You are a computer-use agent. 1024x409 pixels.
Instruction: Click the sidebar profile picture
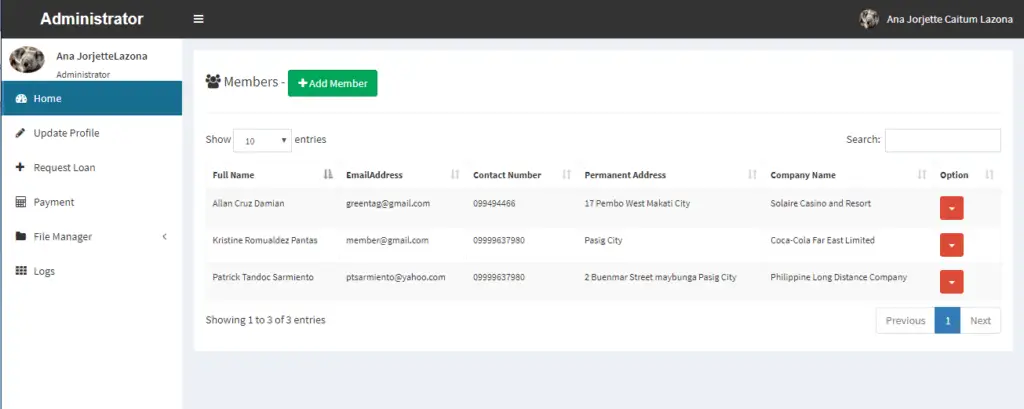27,60
